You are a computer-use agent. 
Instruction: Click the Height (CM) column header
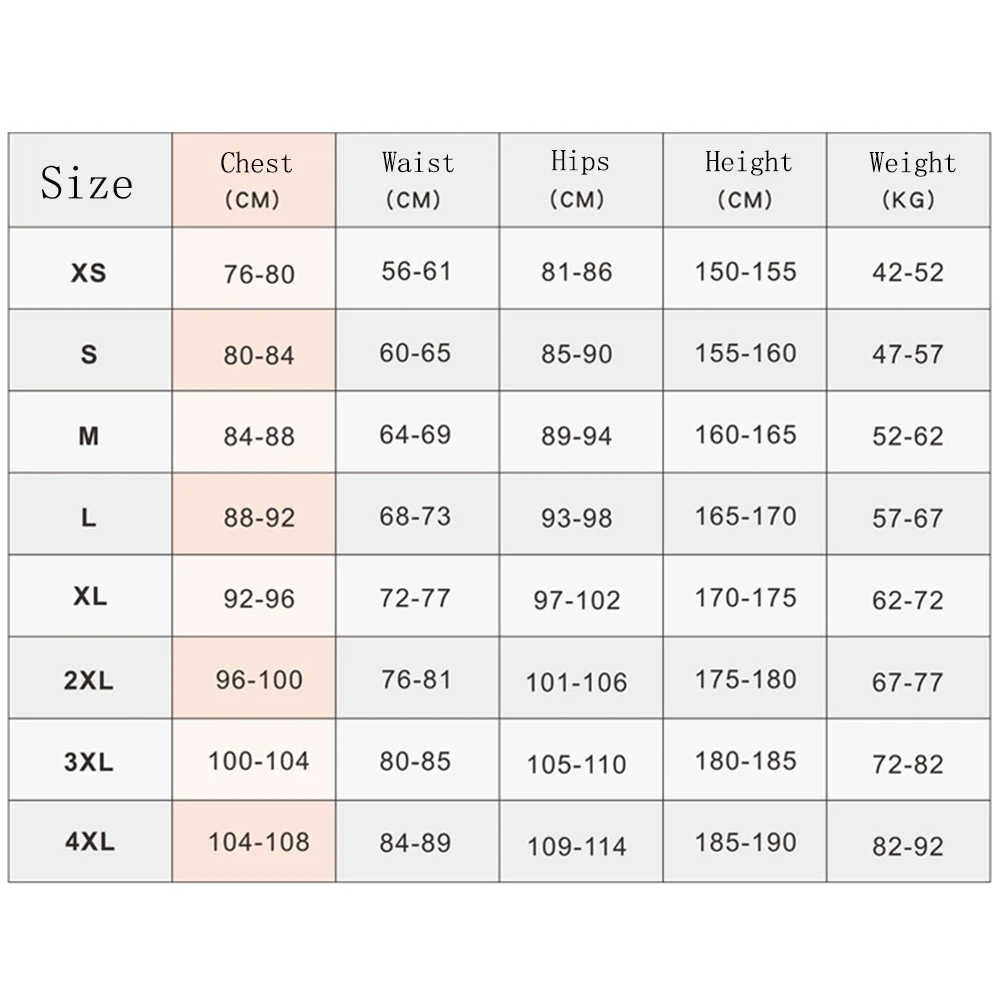(x=746, y=180)
